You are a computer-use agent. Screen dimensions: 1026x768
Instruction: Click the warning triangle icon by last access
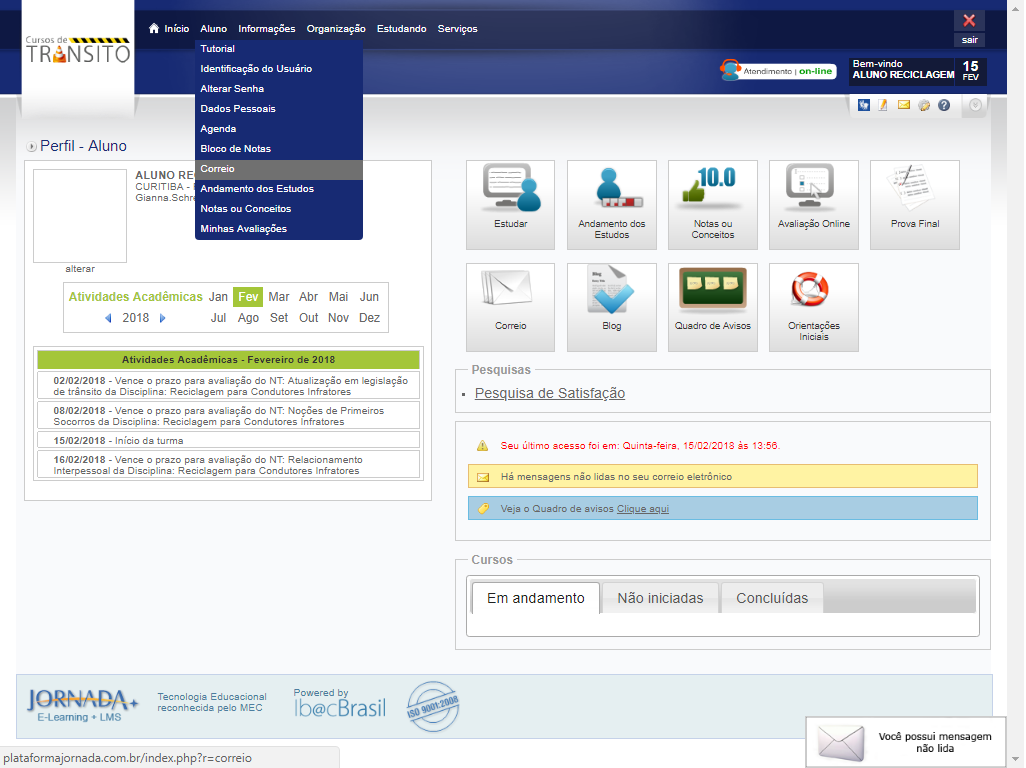(482, 445)
